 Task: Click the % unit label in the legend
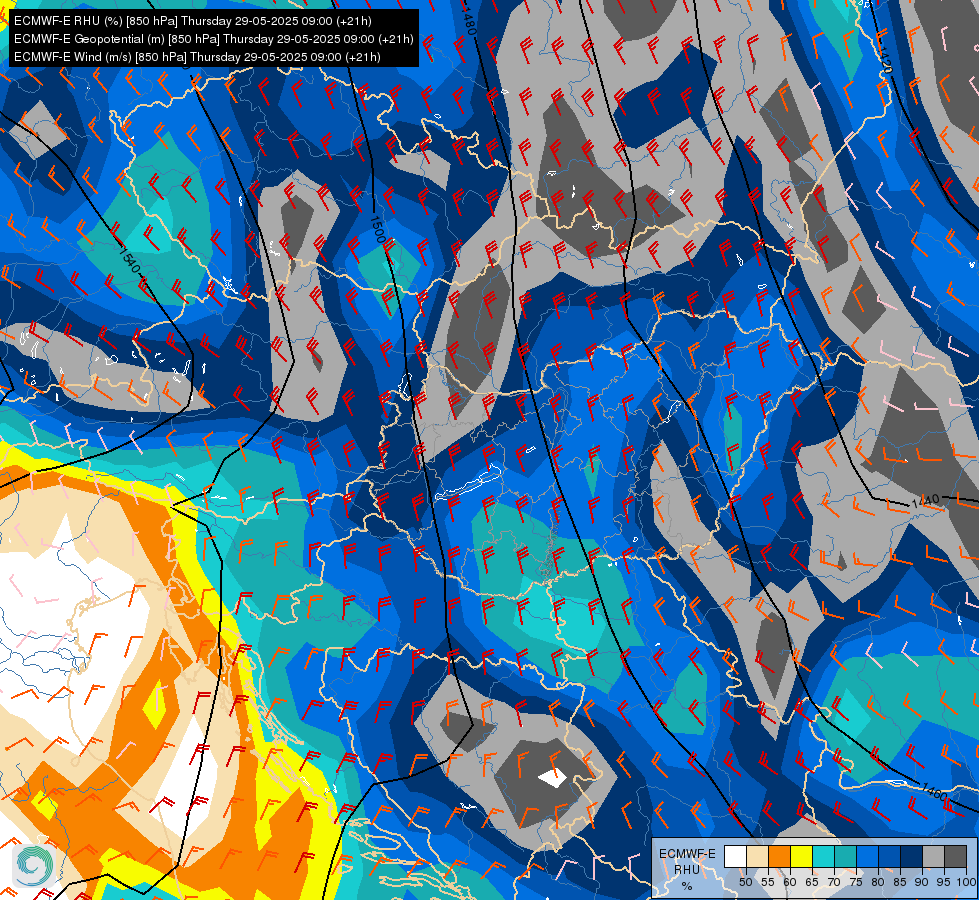coord(687,886)
